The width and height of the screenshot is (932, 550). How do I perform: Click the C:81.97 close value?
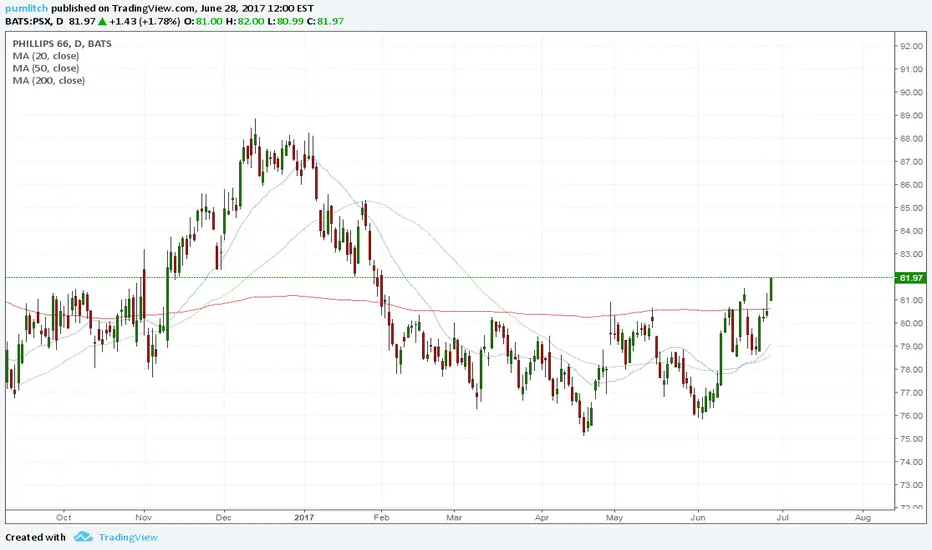click(325, 21)
